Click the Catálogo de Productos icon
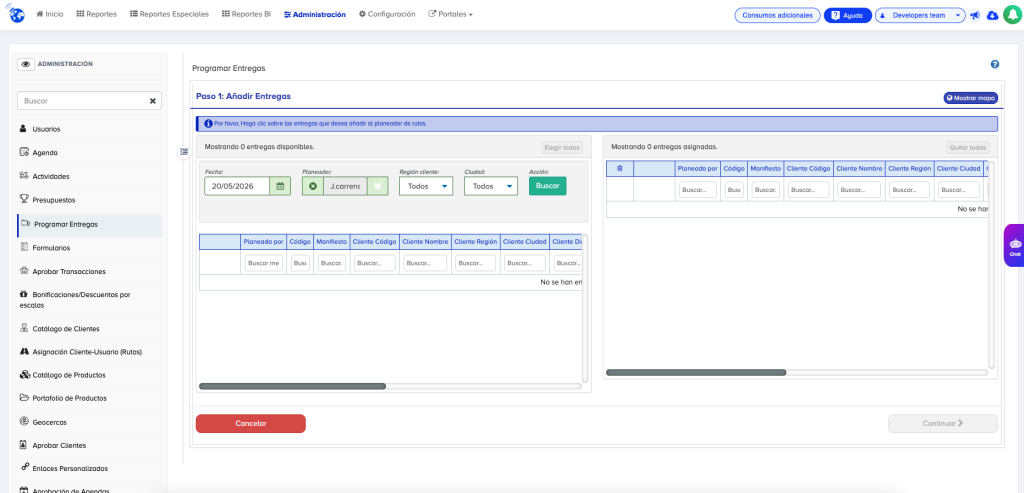This screenshot has width=1024, height=493. point(24,375)
